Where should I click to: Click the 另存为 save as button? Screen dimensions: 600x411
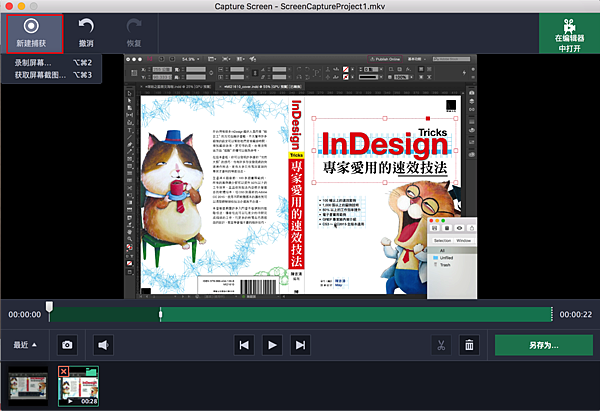point(543,345)
